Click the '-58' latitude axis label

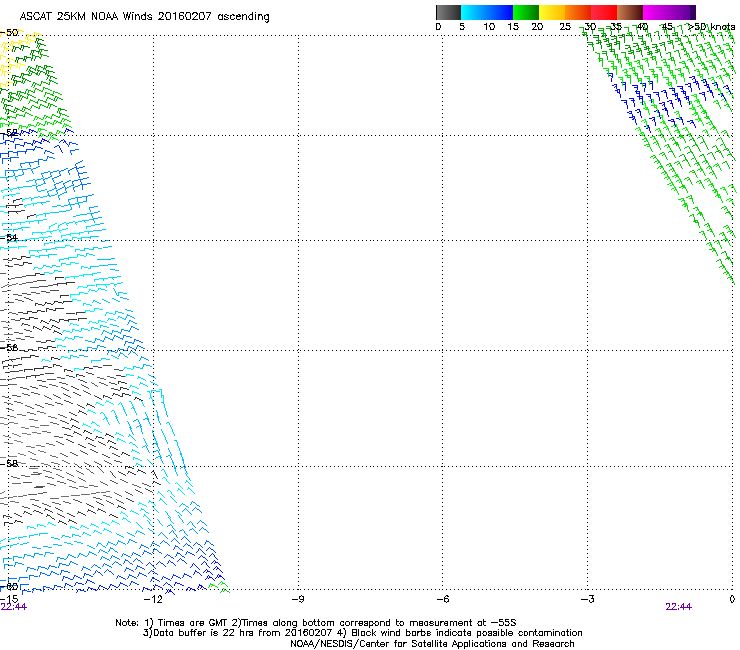[x=9, y=464]
